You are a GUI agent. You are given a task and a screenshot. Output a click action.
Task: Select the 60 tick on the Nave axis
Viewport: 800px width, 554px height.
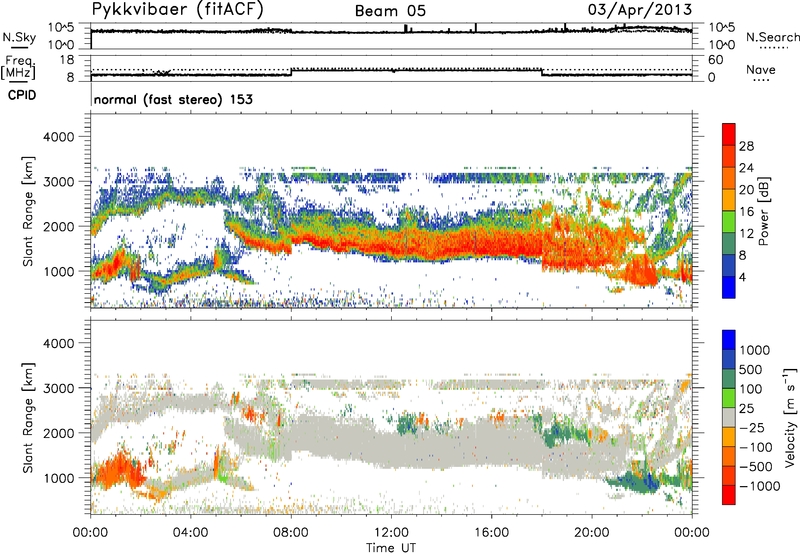click(715, 60)
